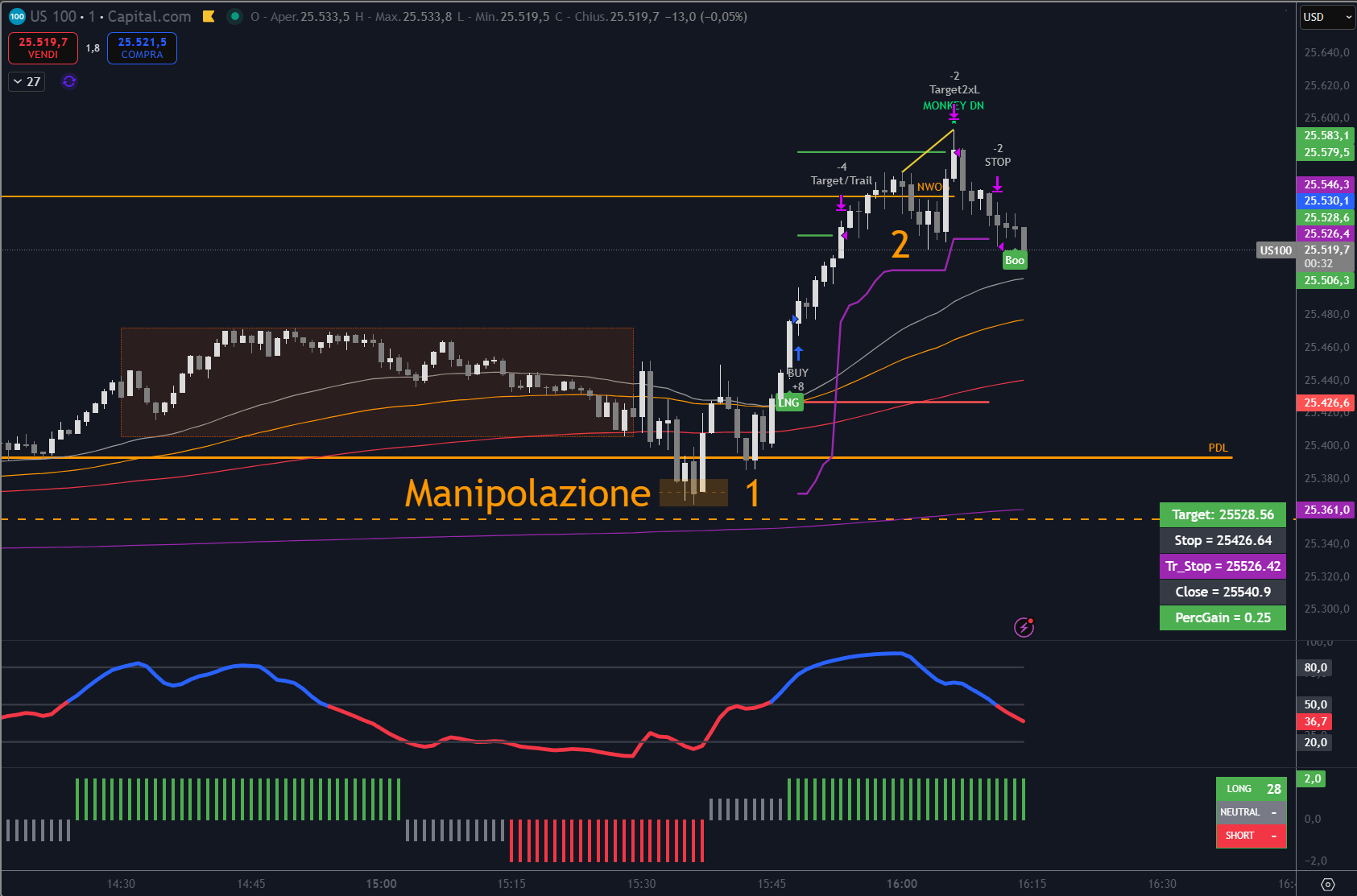Click the yellow flag marker icon
The width and height of the screenshot is (1357, 896).
(x=209, y=16)
